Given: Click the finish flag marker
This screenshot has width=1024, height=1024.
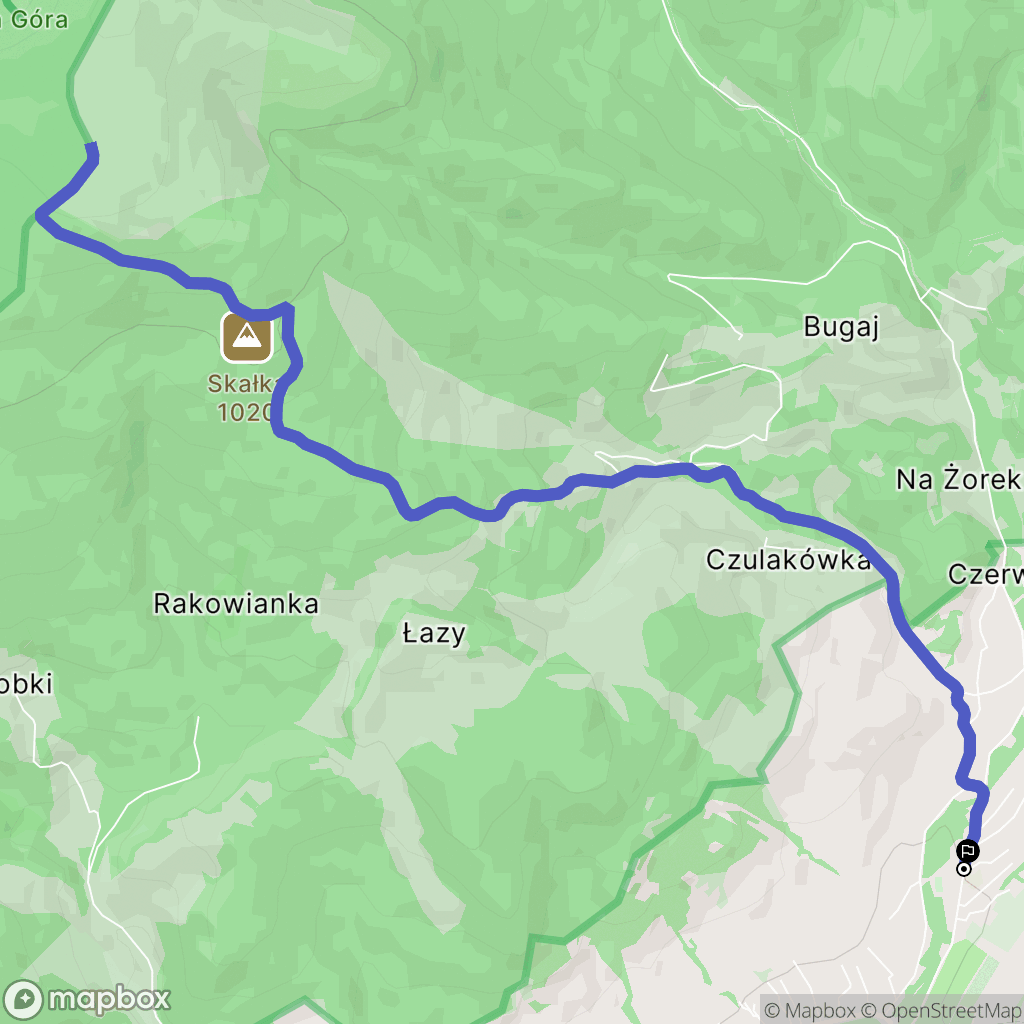Looking at the screenshot, I should point(967,851).
